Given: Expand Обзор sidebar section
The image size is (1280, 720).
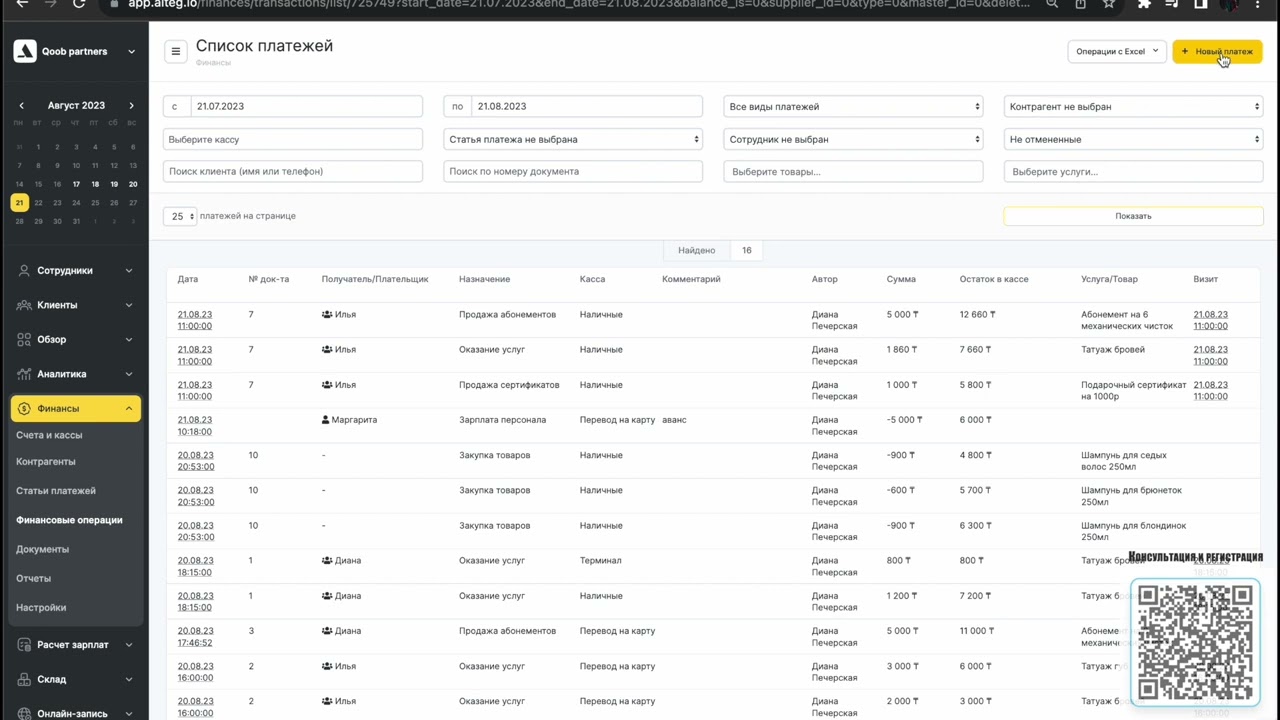Looking at the screenshot, I should tap(75, 339).
